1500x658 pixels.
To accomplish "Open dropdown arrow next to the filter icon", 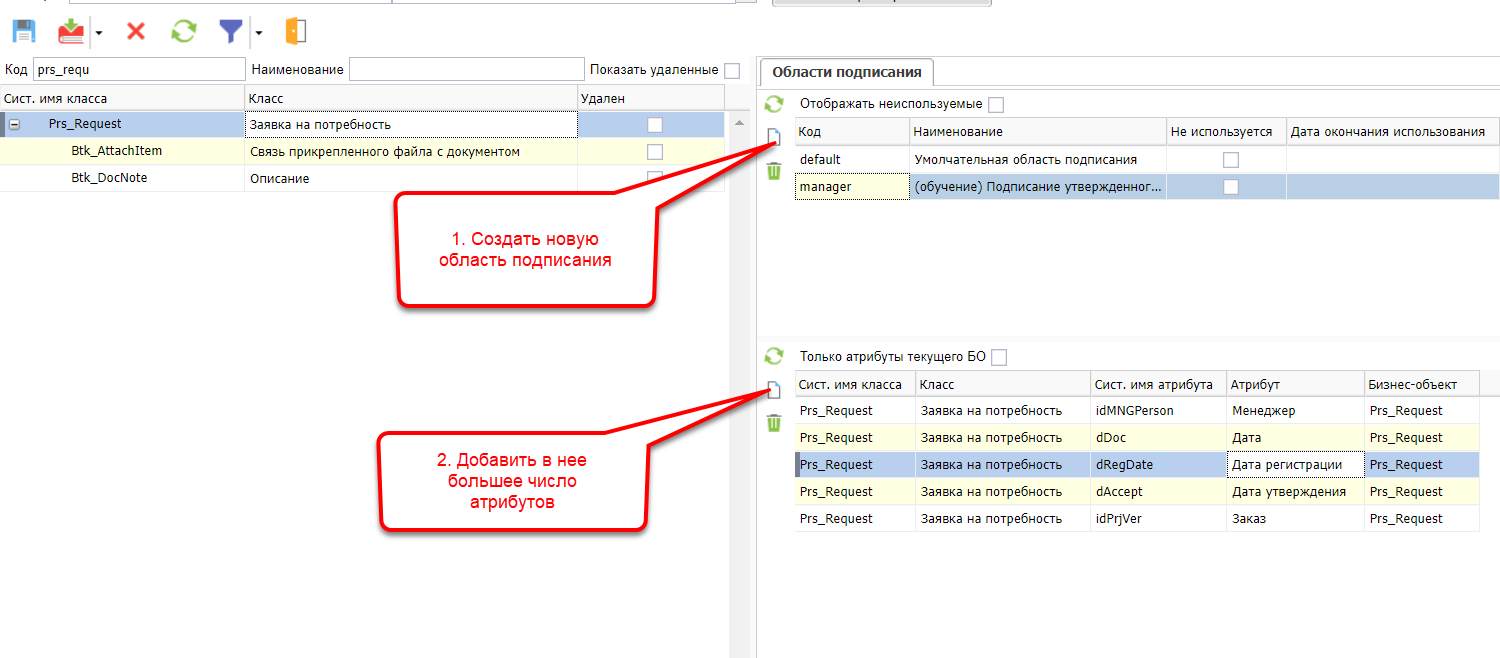I will point(259,32).
